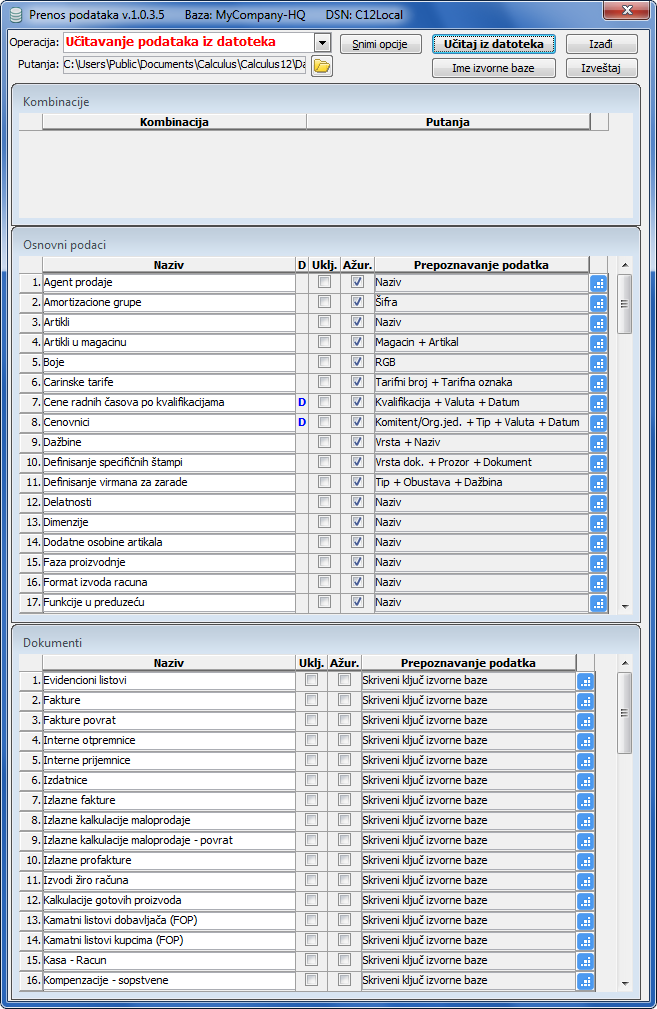Open the Operacija dropdown list
Screen dimensions: 657x1009
tap(321, 43)
